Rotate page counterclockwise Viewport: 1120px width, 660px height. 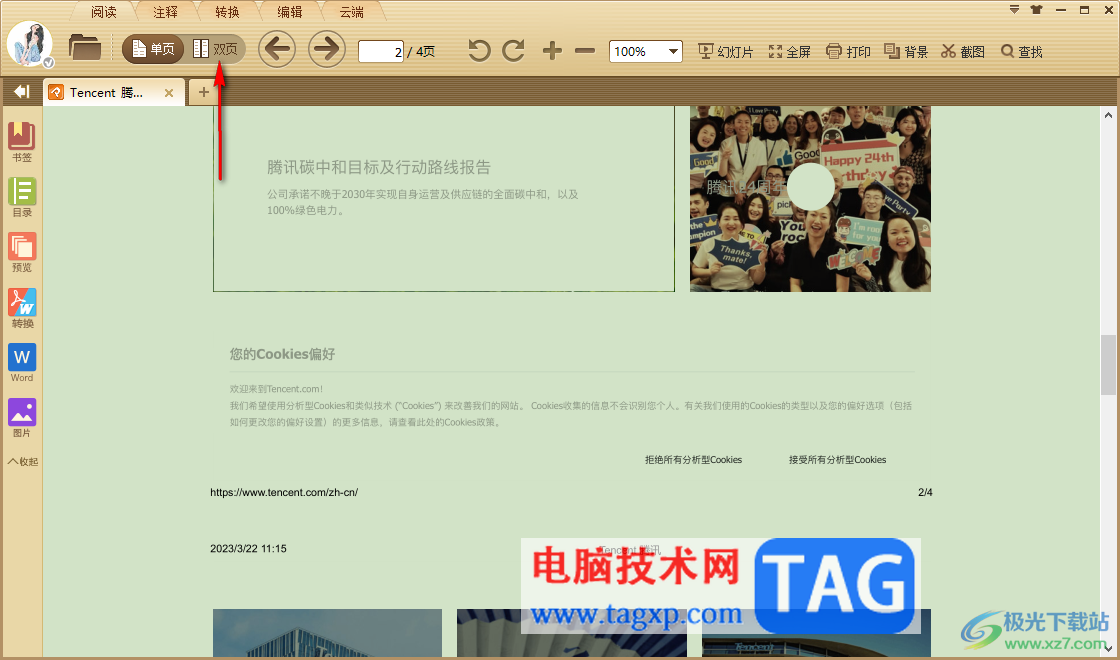coord(479,51)
